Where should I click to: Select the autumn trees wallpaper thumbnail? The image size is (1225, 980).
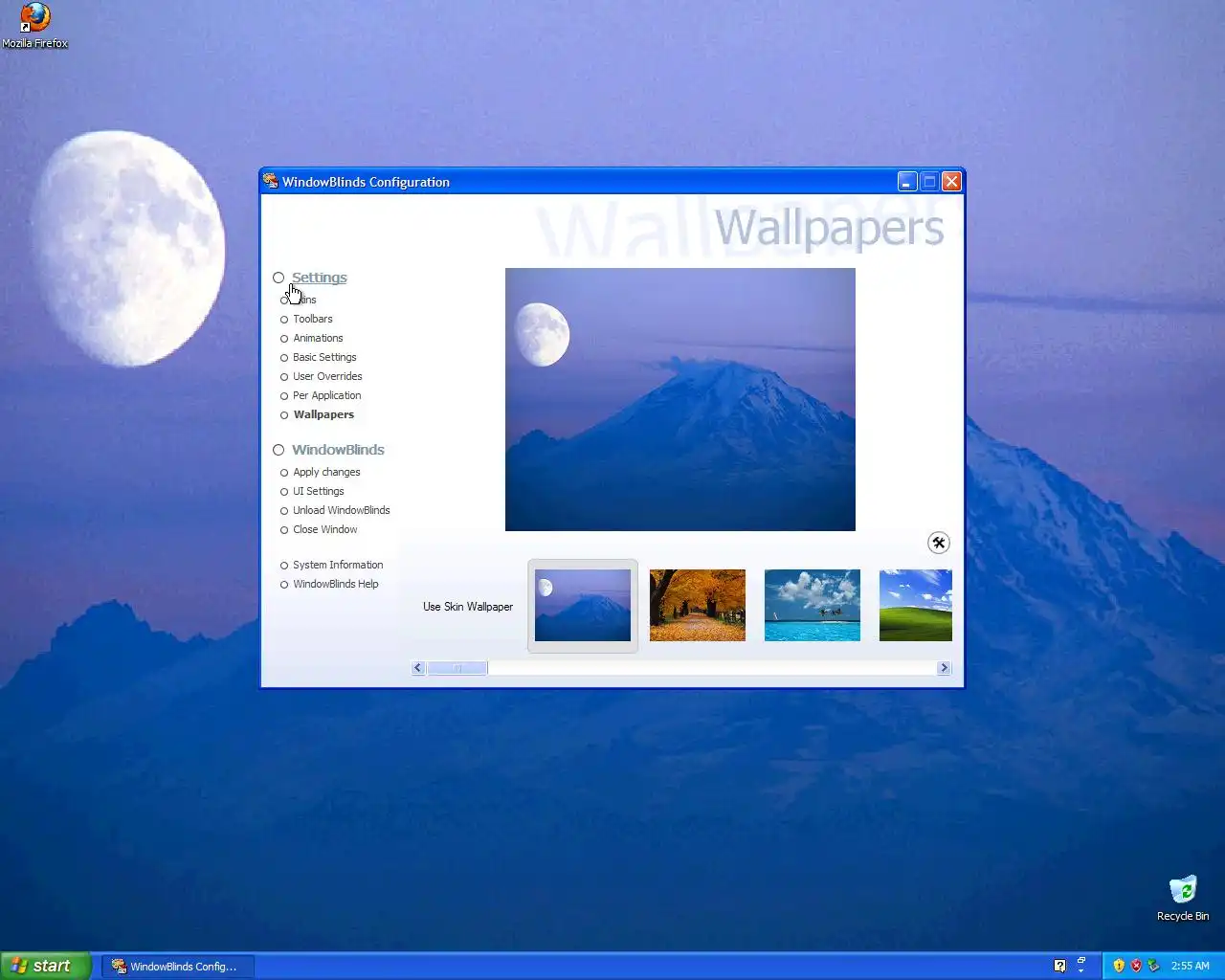[x=698, y=605]
